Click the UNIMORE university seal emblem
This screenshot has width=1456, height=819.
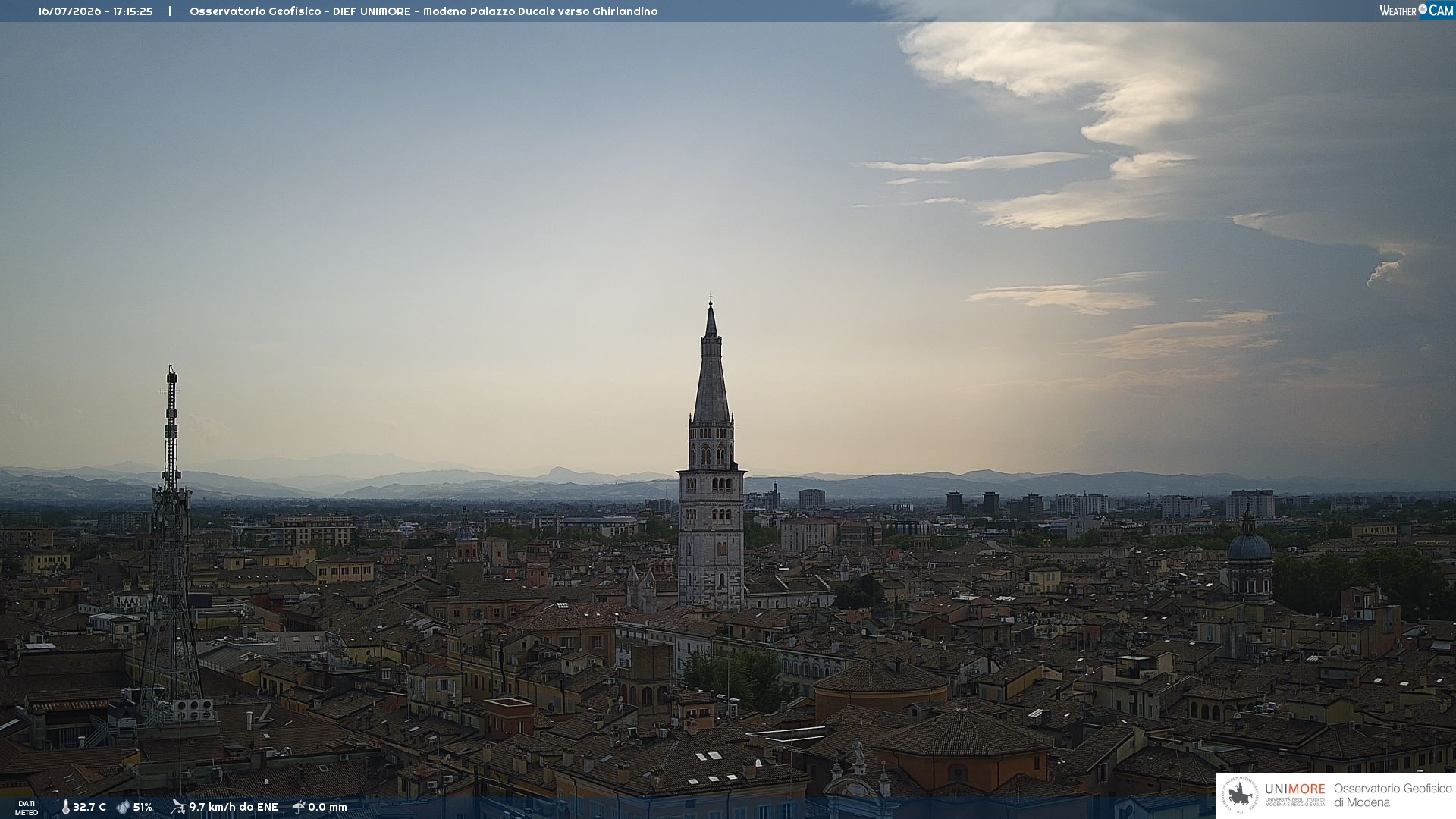(1241, 795)
